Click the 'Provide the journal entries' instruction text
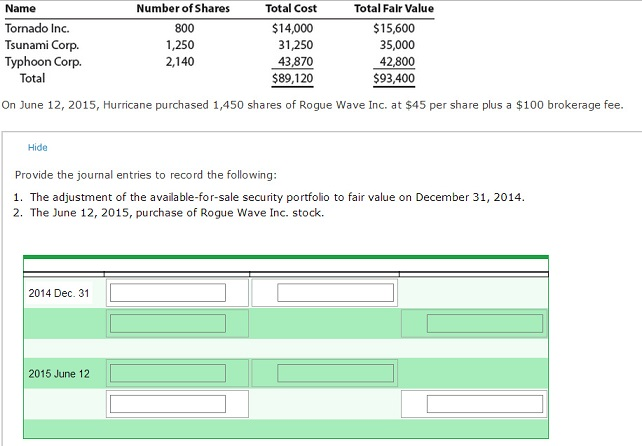This screenshot has height=446, width=642. (146, 175)
